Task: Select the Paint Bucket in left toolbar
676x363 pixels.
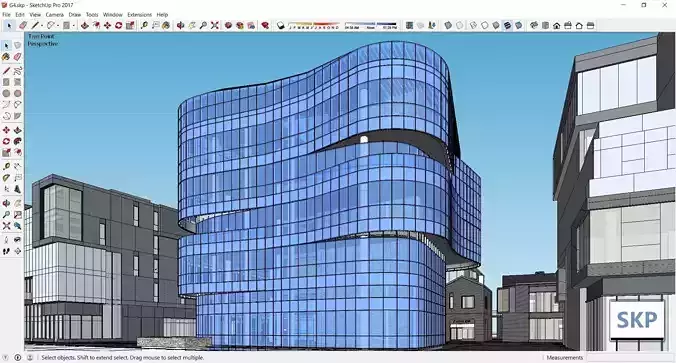Action: click(6, 57)
